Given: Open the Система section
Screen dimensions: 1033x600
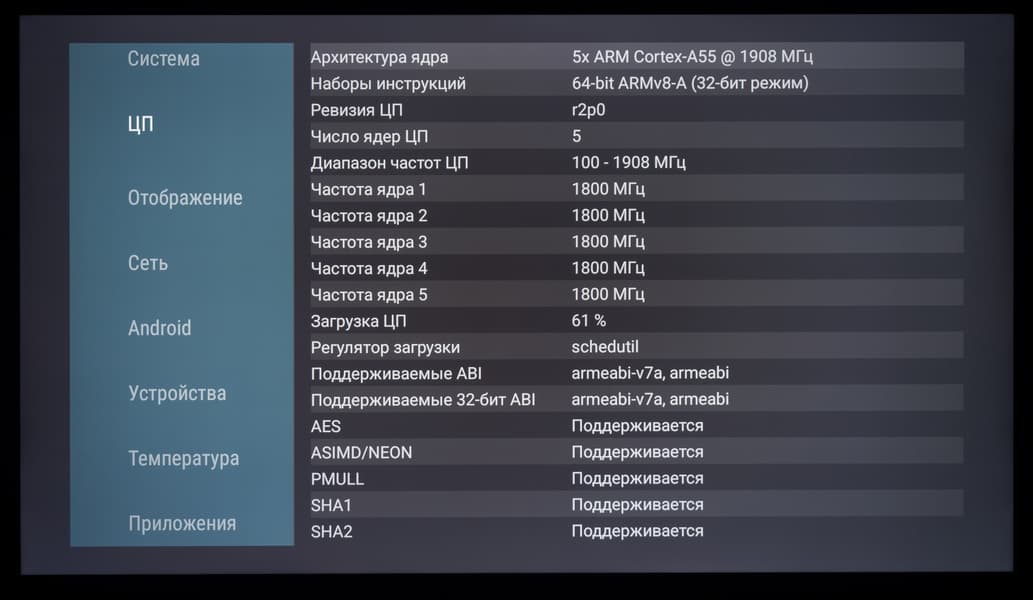Looking at the screenshot, I should tap(163, 59).
